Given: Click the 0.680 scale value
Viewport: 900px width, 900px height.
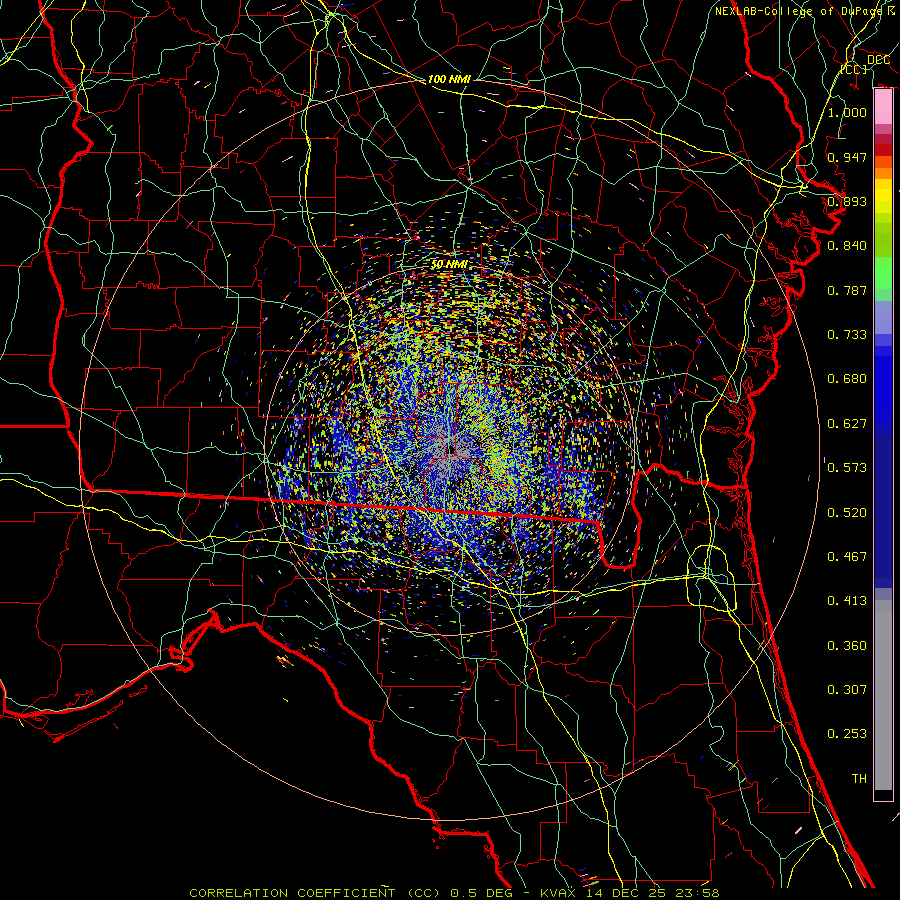Looking at the screenshot, I should [x=847, y=379].
